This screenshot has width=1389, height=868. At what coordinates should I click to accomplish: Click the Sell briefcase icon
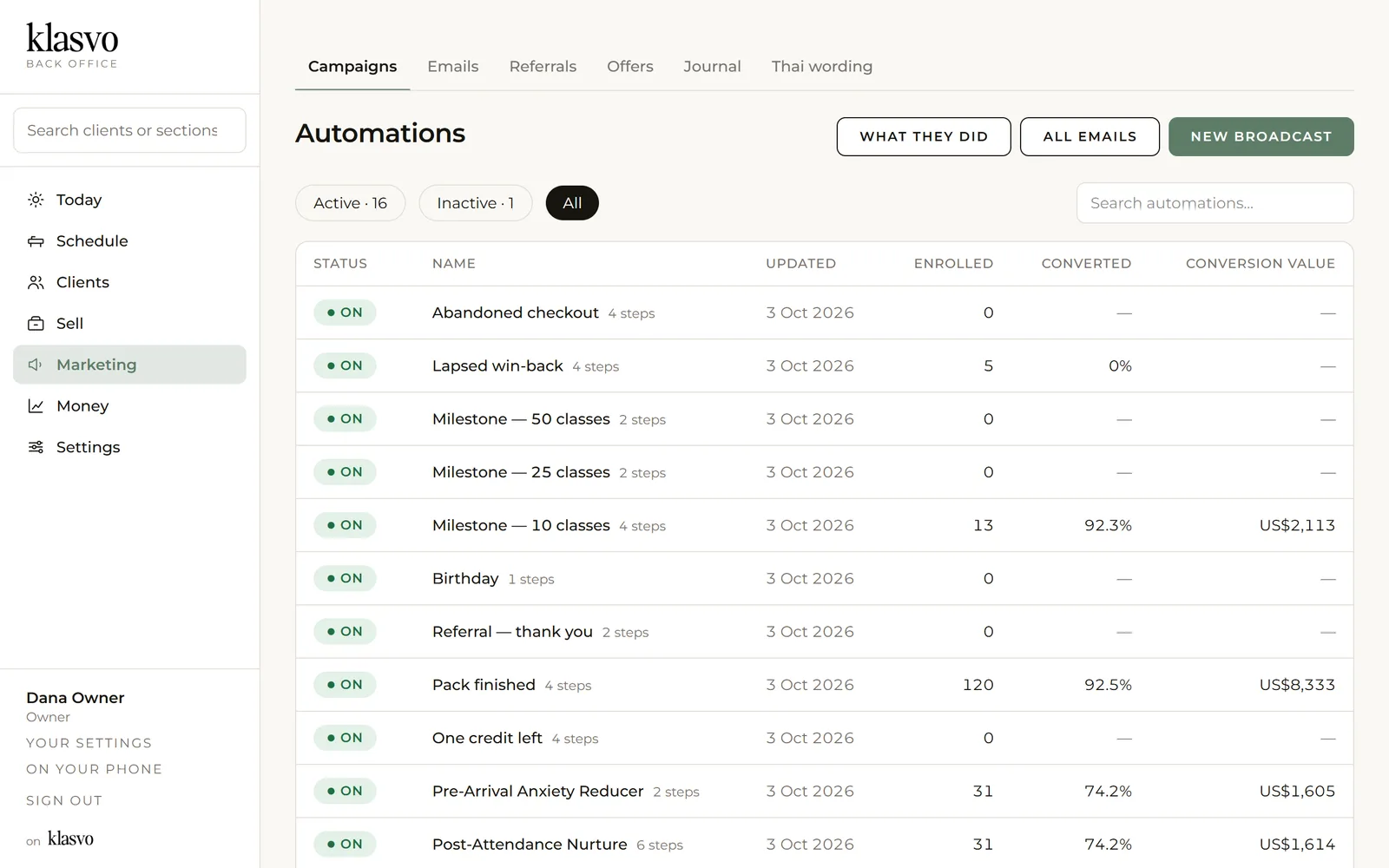click(x=36, y=324)
